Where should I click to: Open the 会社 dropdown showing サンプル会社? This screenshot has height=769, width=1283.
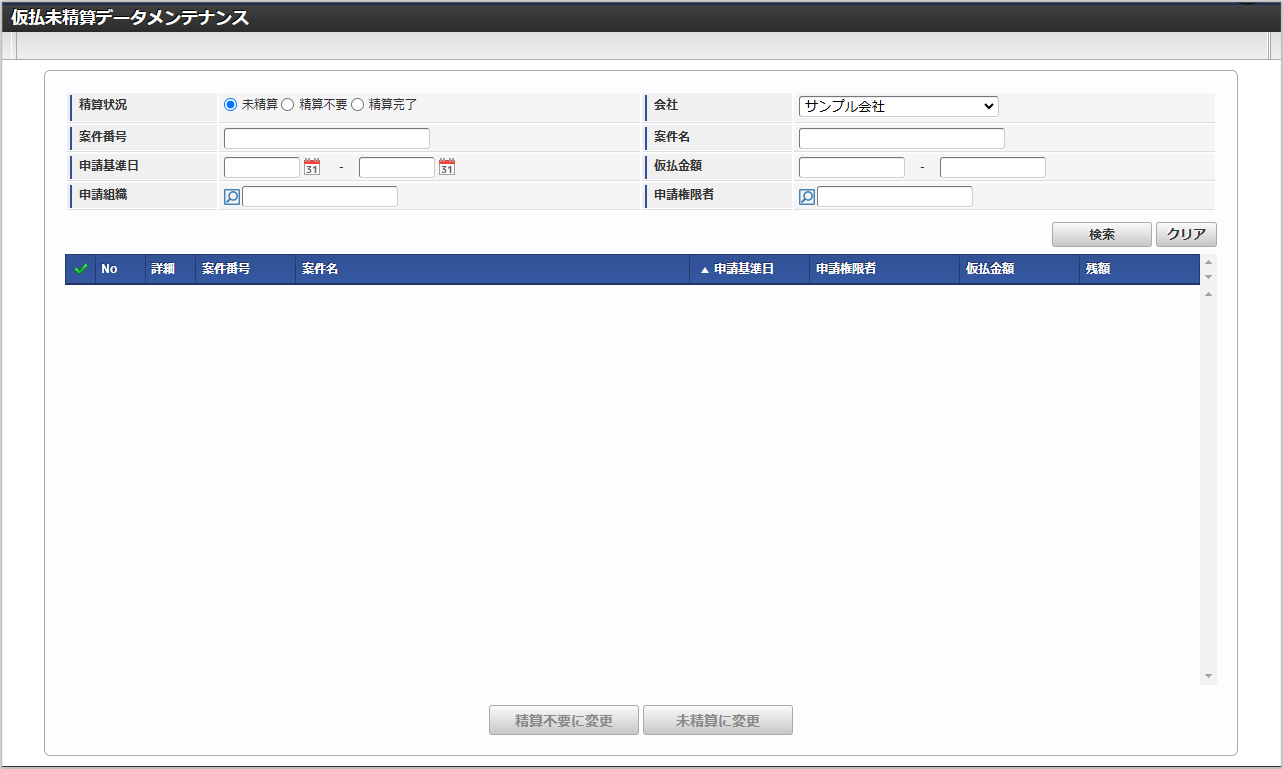tap(899, 106)
